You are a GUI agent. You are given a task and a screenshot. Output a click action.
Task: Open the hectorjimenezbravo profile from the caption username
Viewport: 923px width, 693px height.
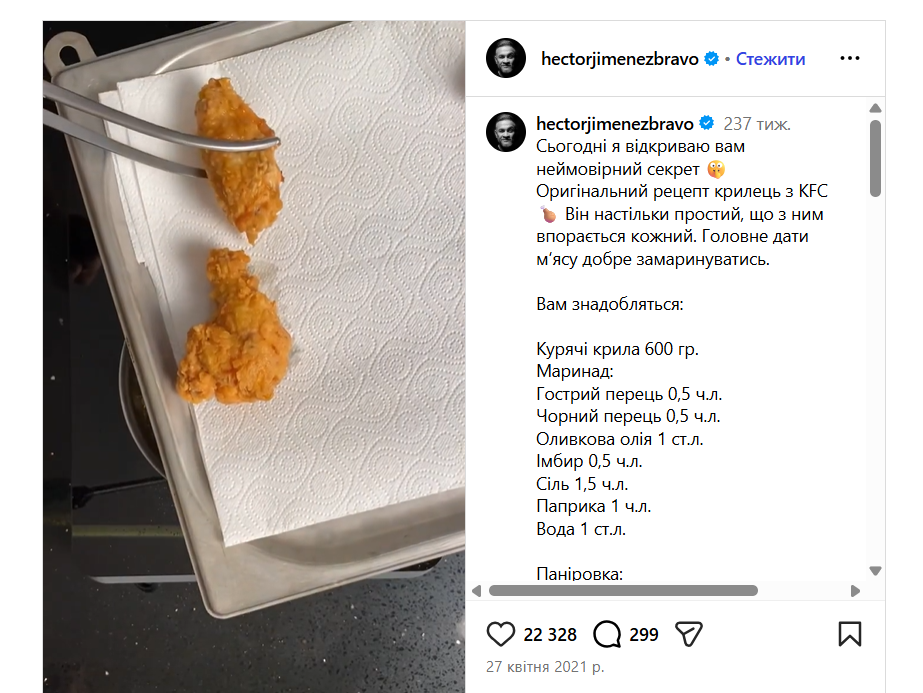point(614,124)
